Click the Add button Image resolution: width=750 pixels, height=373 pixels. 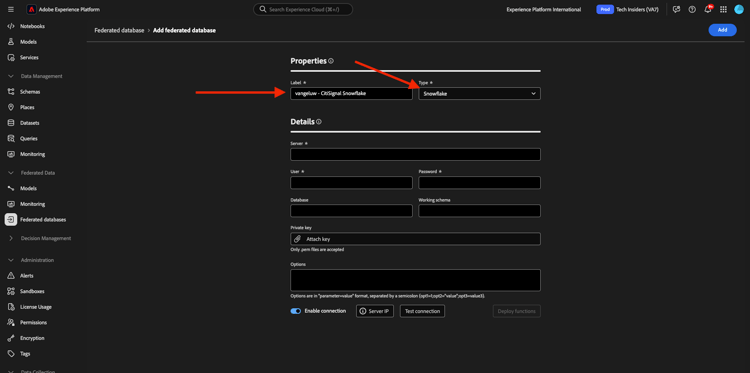722,30
